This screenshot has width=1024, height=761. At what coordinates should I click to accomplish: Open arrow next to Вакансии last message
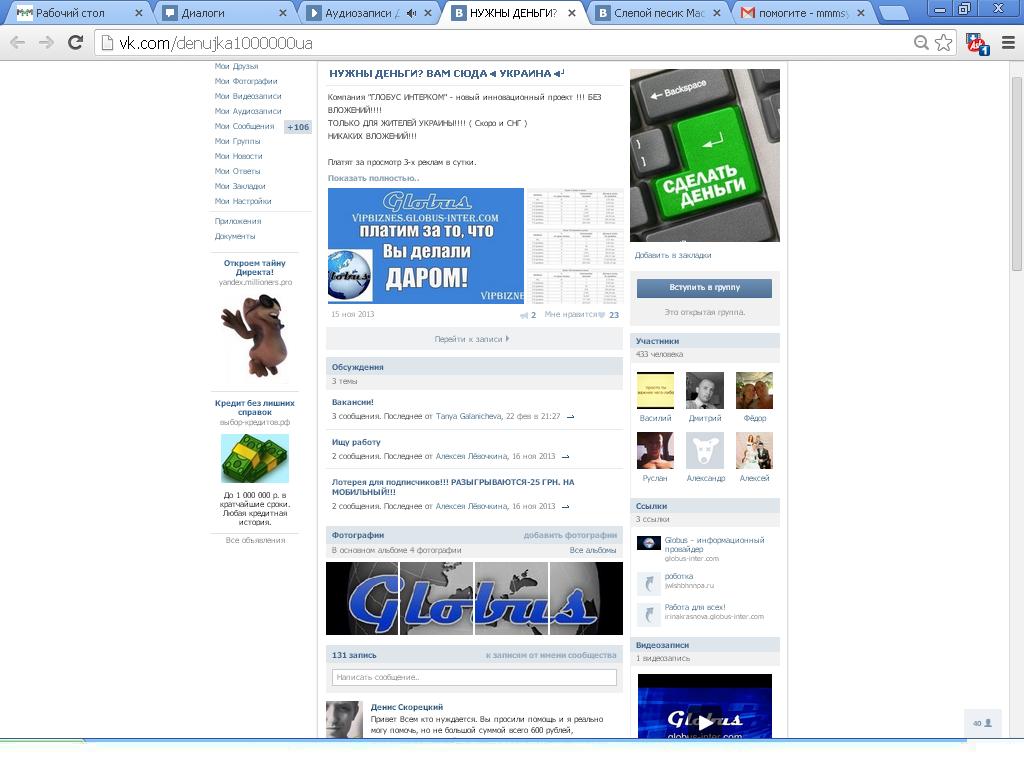tap(570, 417)
